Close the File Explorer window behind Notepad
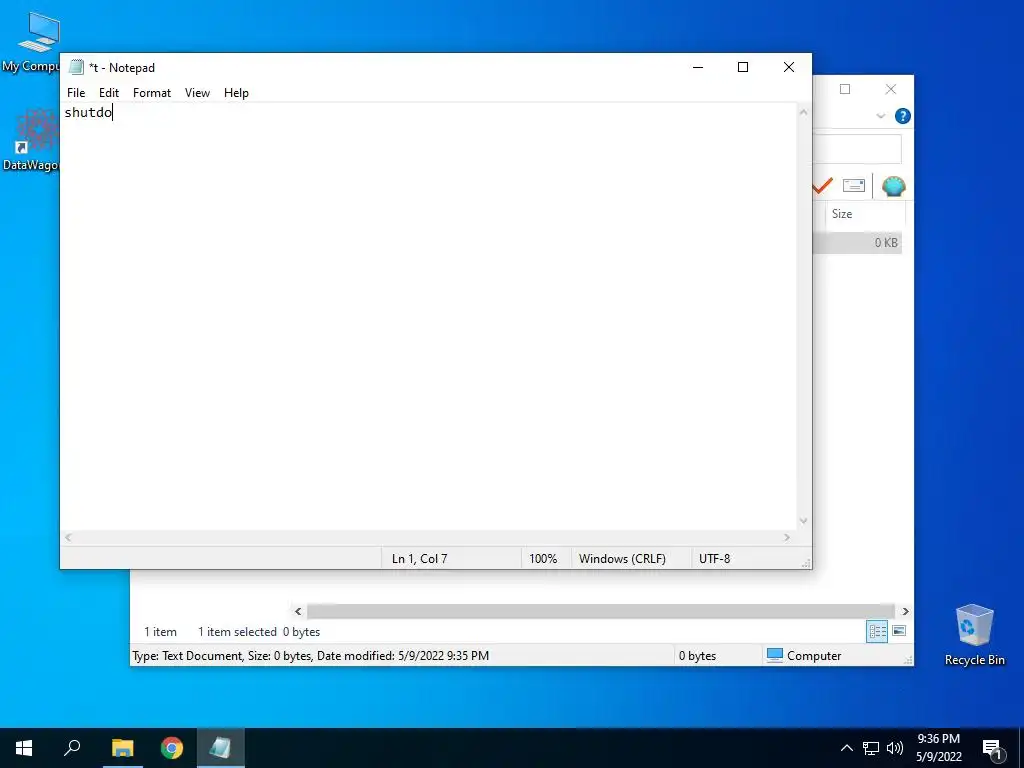1024x768 pixels. coord(891,89)
